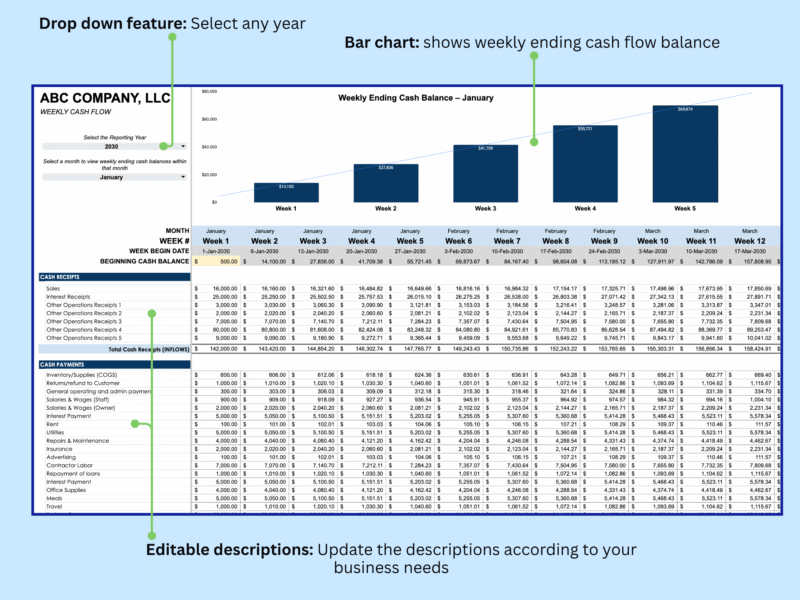Select the Other Operations Receipts 1 label
The image size is (800, 600).
pyautogui.click(x=84, y=305)
